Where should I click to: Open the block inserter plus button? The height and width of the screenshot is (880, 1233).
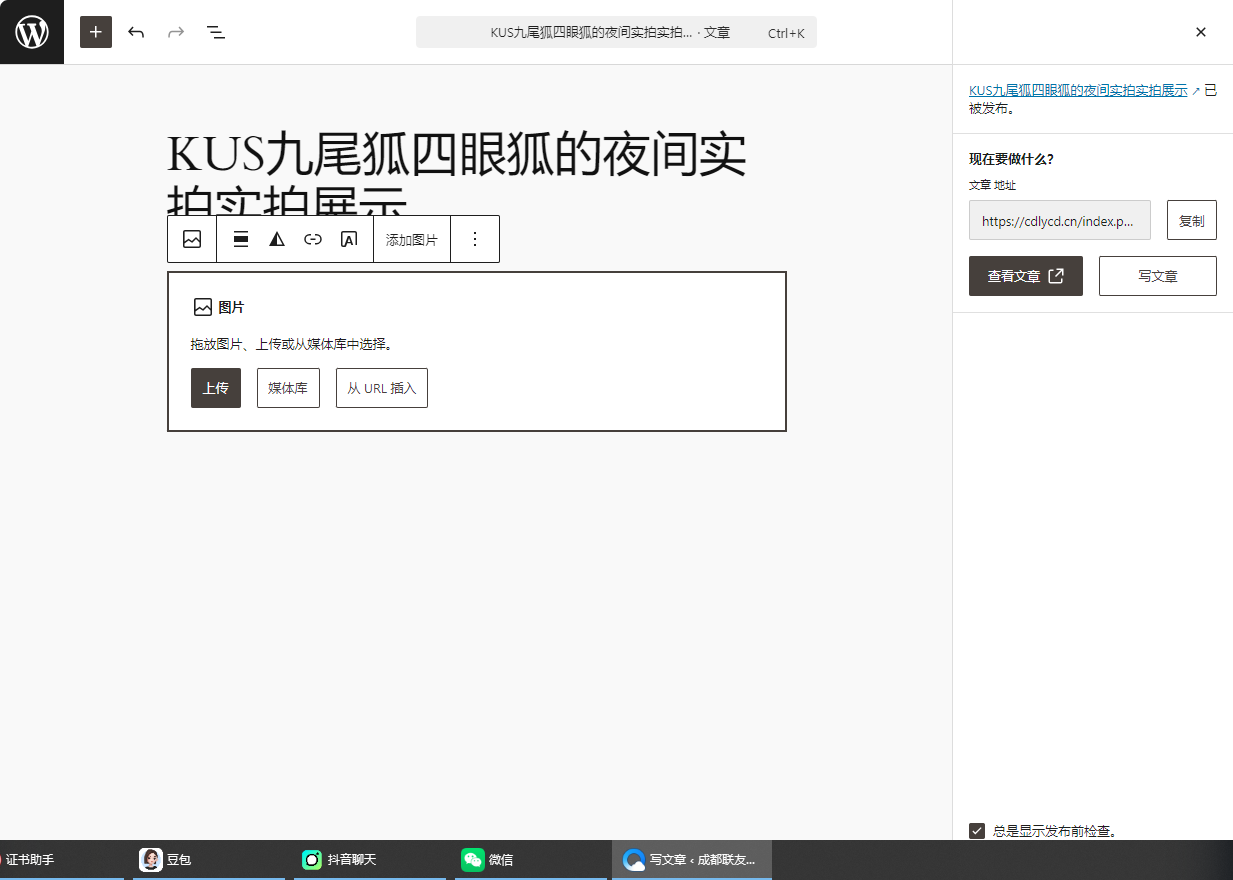pyautogui.click(x=96, y=32)
